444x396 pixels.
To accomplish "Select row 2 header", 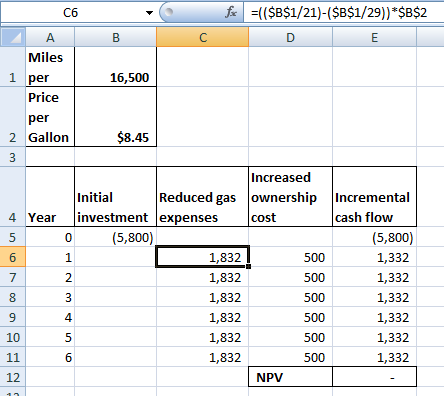I will pos(13,117).
